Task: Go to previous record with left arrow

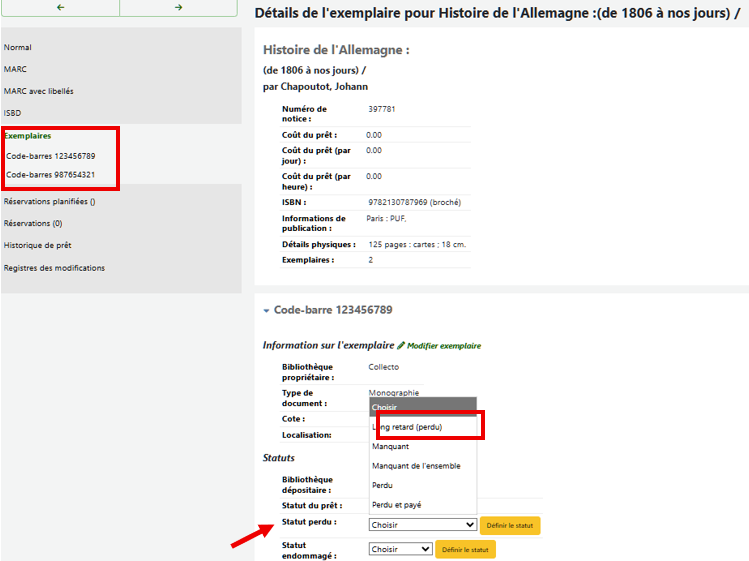Action: point(60,8)
